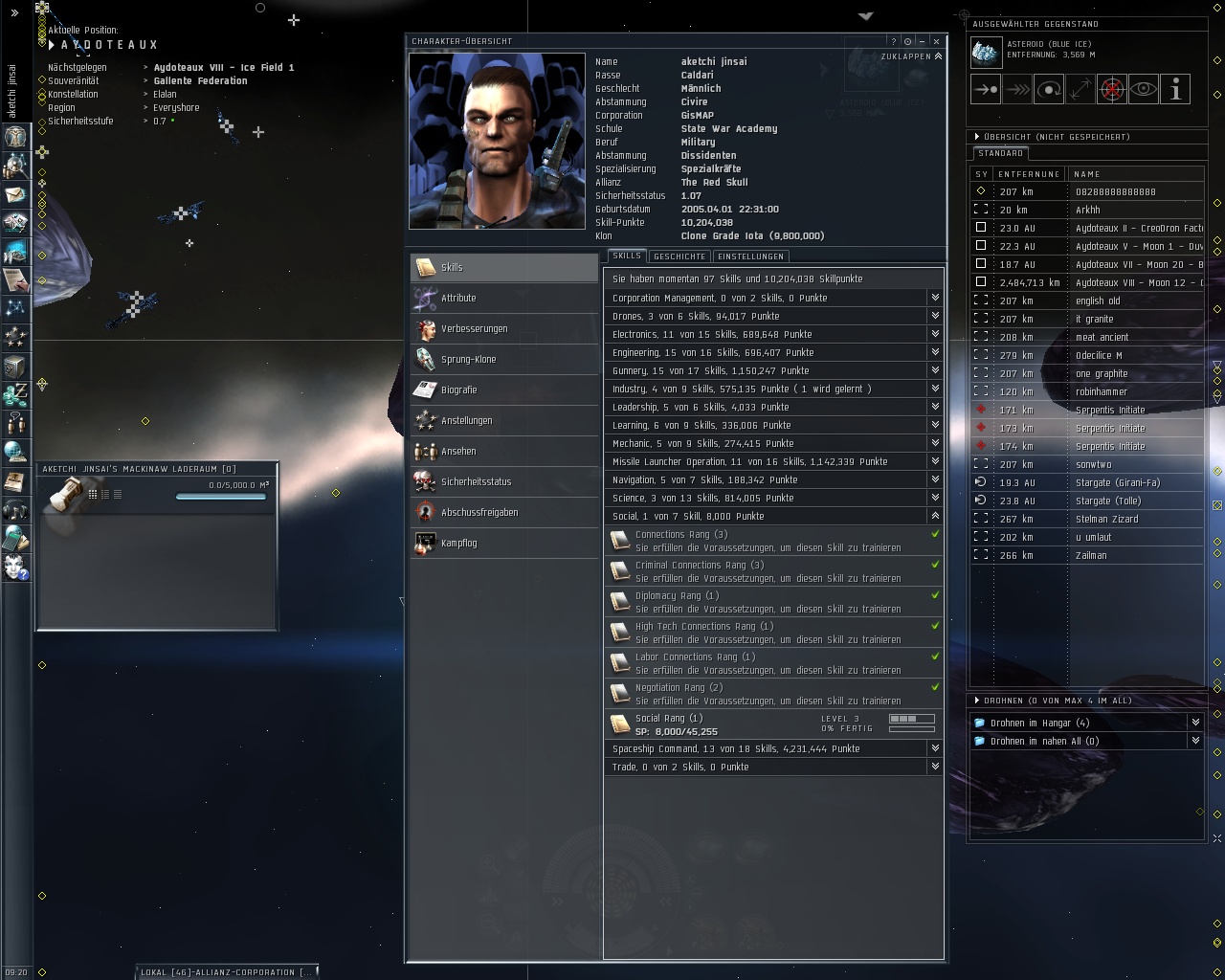Expand the Missile Launcher Operation skill group

coord(935,461)
